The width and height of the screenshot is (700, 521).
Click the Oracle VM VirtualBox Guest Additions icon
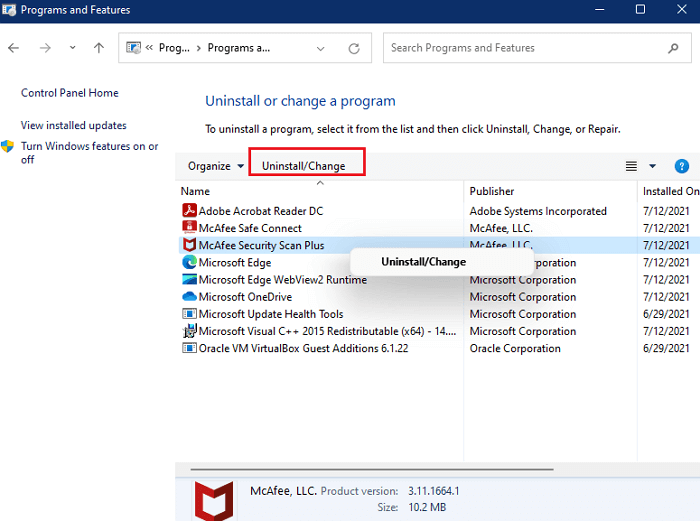coord(189,348)
